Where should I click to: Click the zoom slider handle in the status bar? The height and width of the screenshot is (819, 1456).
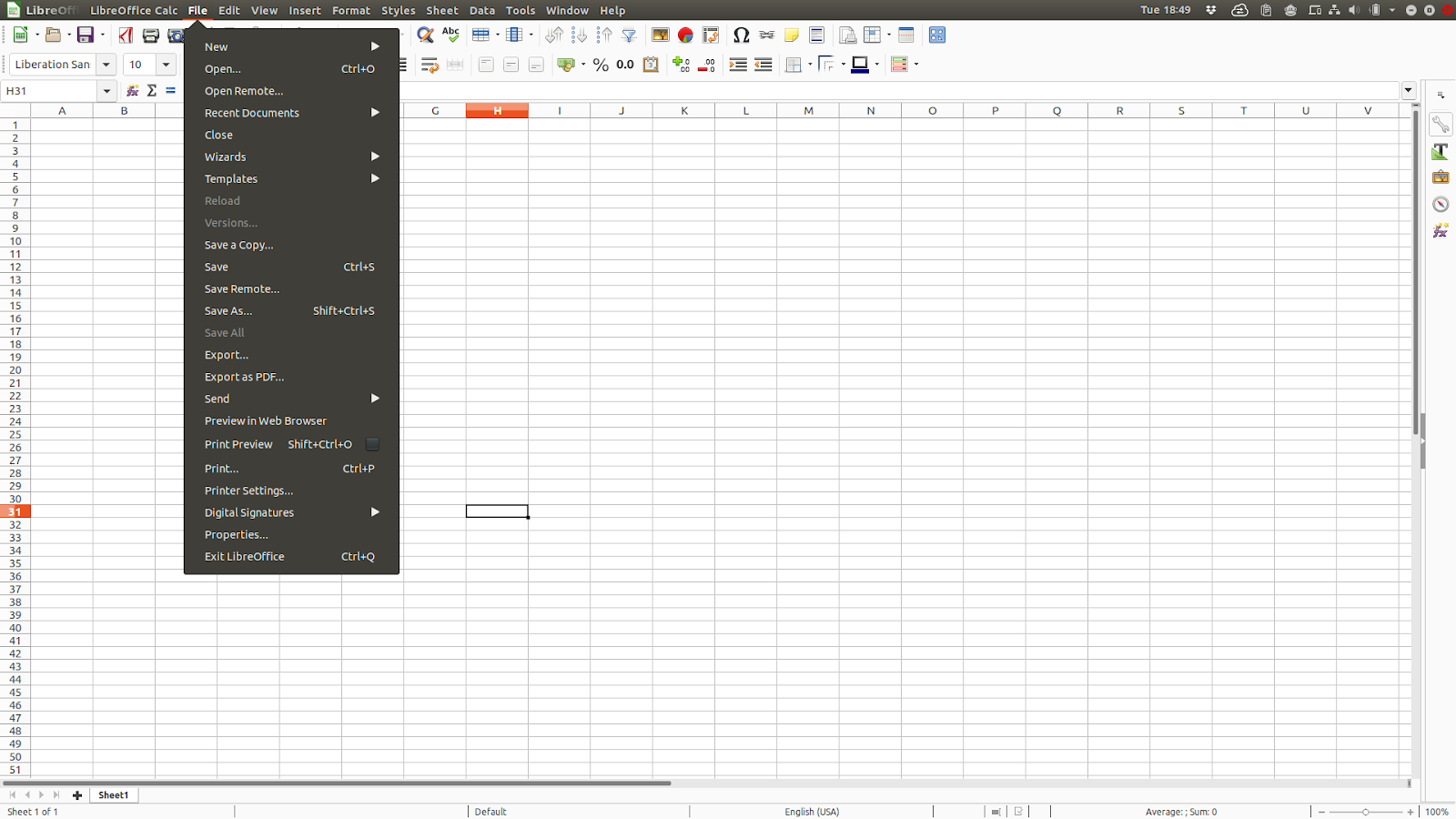[1365, 812]
